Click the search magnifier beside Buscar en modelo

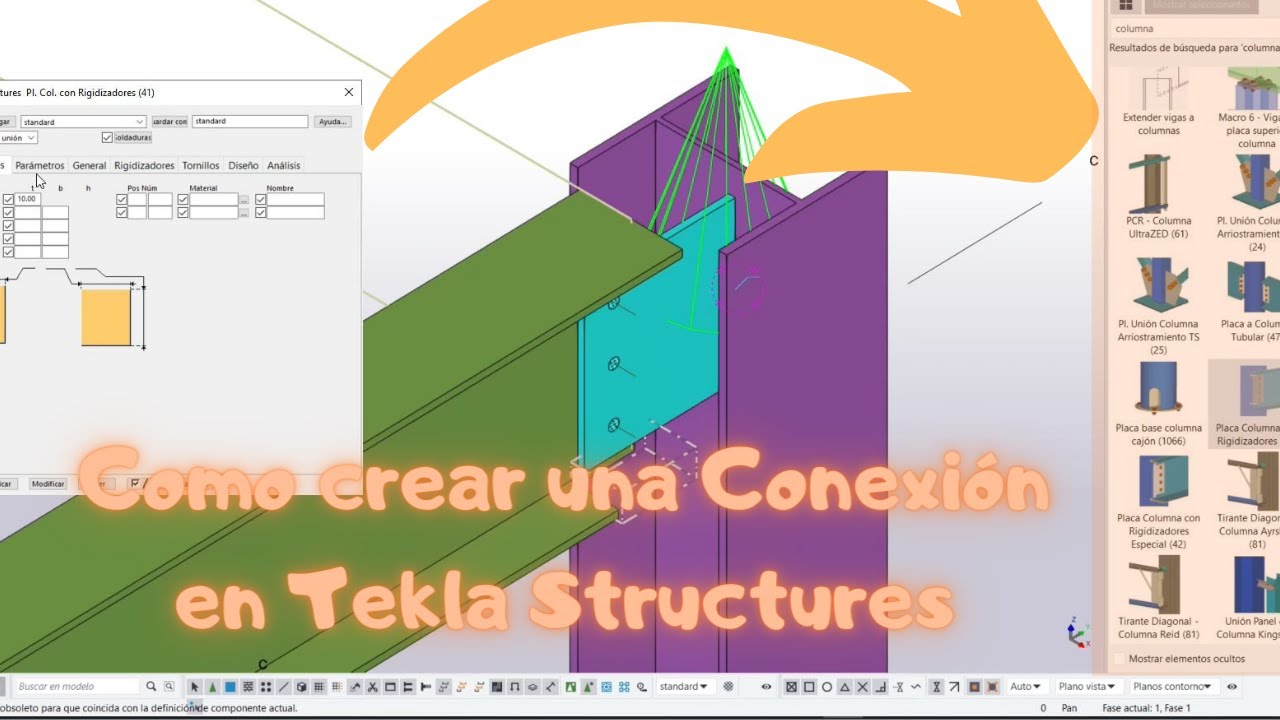pos(151,686)
